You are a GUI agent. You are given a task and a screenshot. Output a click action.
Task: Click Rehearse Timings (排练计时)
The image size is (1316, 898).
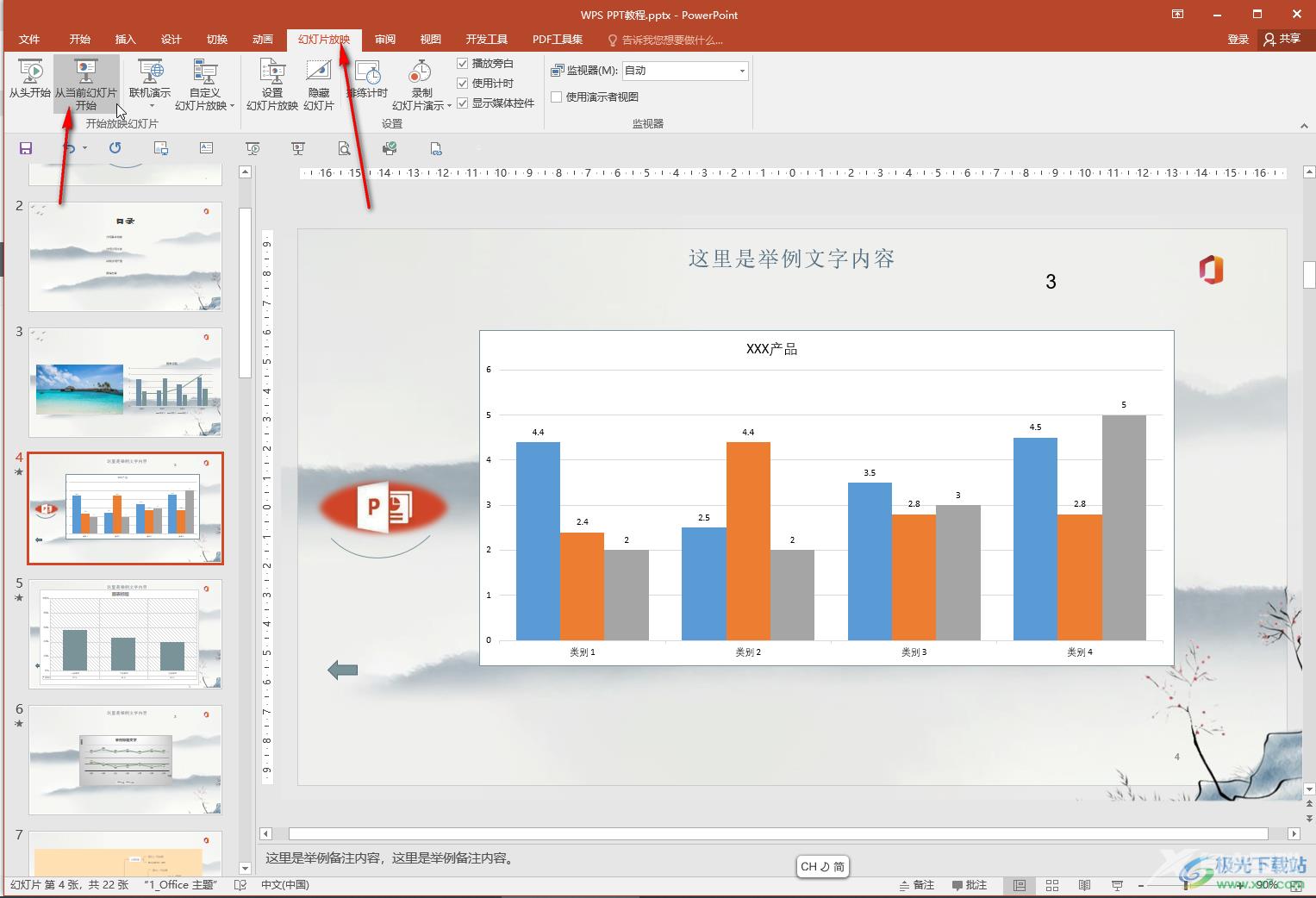pos(367,79)
